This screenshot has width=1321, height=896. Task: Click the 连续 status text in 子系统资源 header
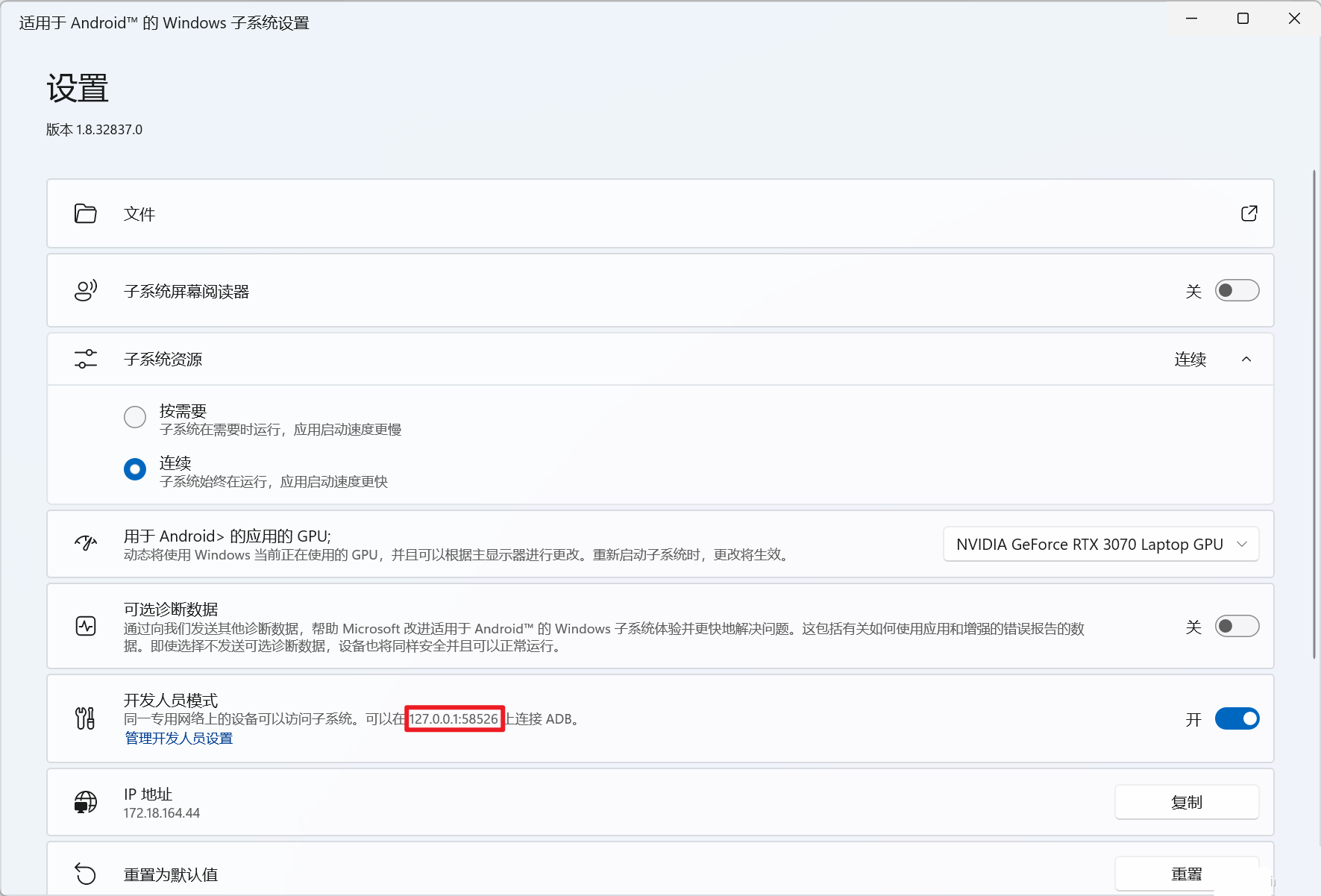(1190, 360)
